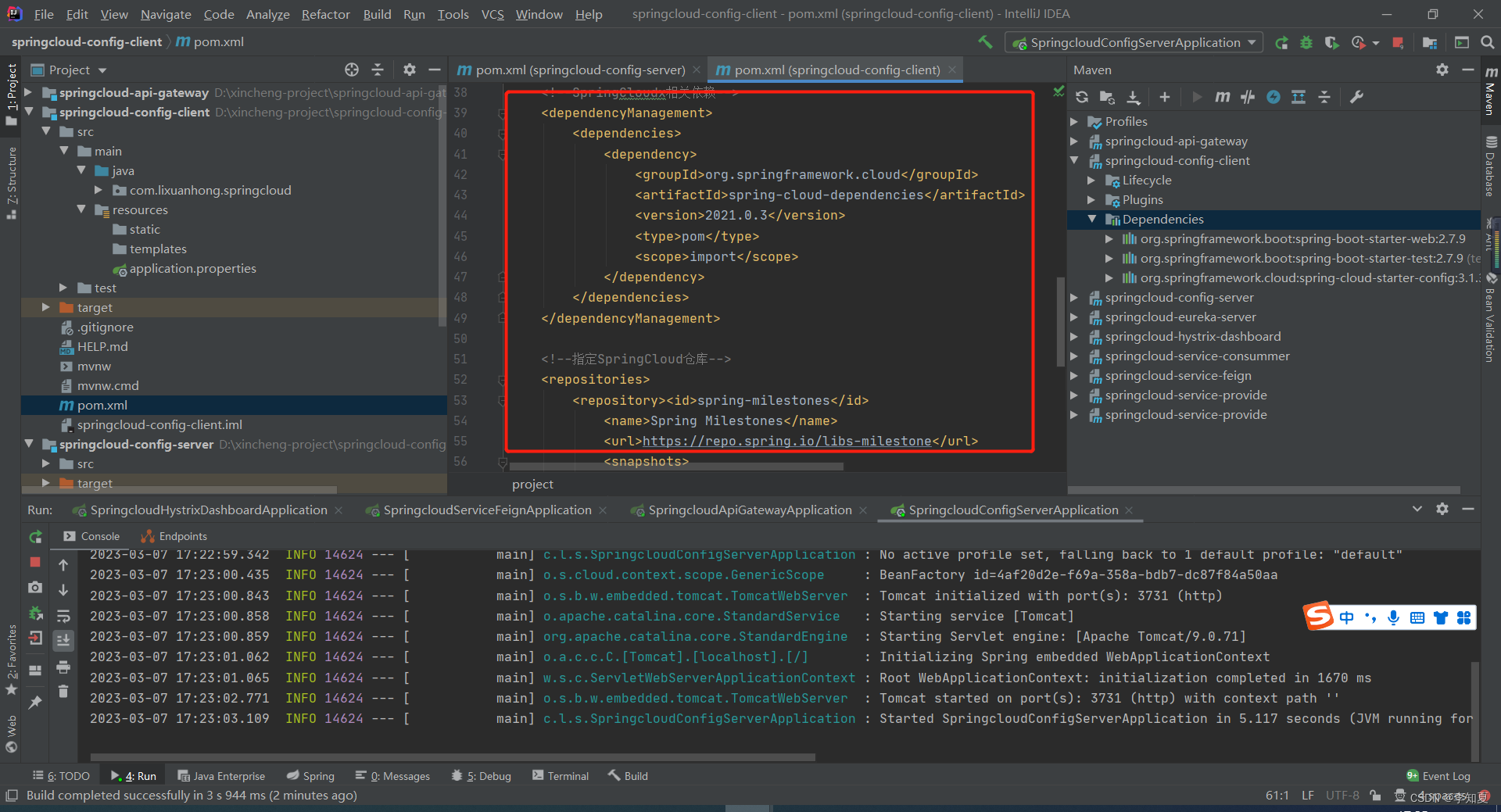Open the Project Structure dialog icon
The width and height of the screenshot is (1501, 812).
click(x=1430, y=42)
